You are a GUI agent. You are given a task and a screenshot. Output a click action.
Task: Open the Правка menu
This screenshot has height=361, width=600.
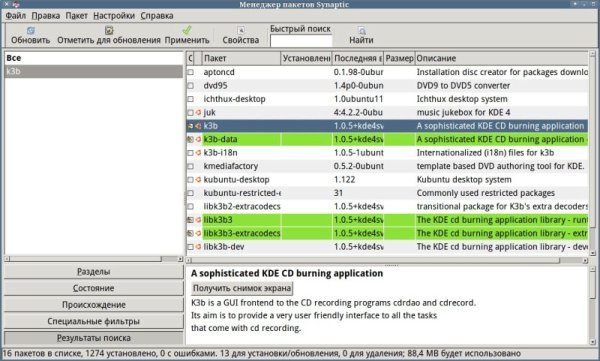(46, 16)
